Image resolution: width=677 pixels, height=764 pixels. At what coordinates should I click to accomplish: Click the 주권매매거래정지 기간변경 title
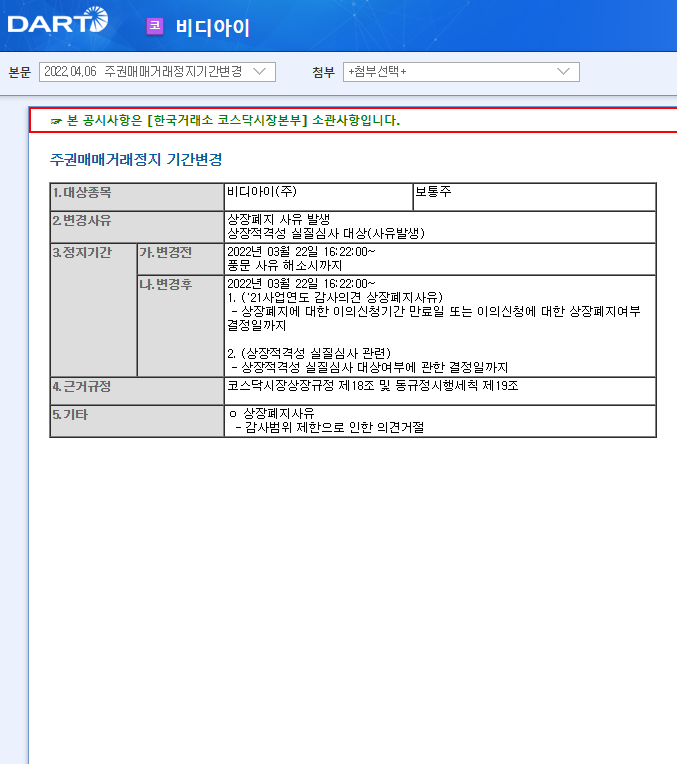136,160
